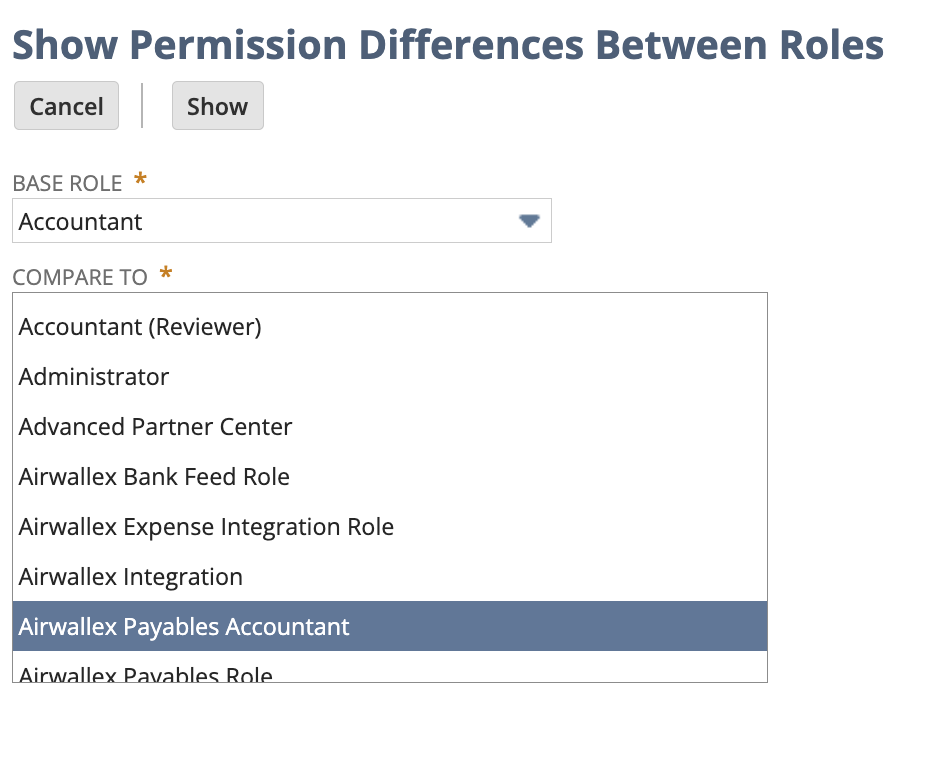This screenshot has height=758, width=950.
Task: Open the Base Role dropdown arrow
Action: click(x=529, y=221)
